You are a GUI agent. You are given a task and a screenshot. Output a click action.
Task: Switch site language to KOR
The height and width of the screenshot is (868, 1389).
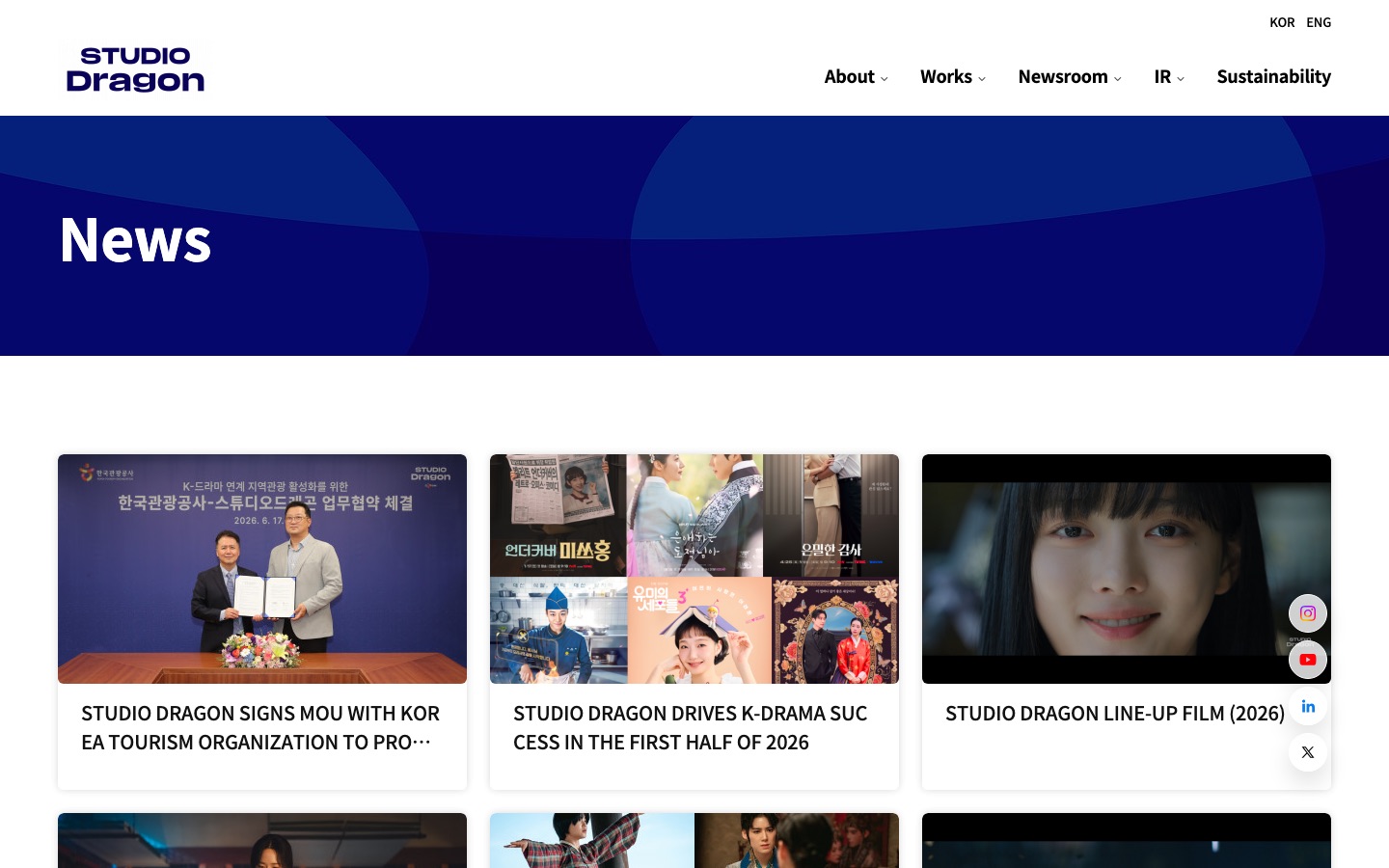(1282, 22)
